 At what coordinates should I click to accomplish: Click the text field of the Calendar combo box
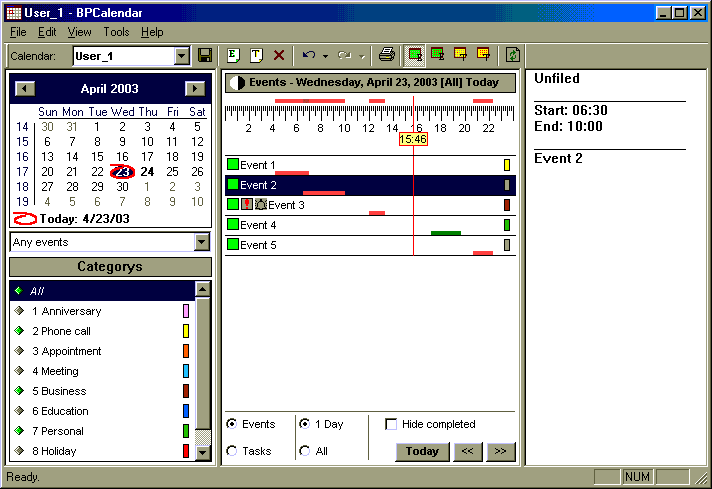pos(124,56)
